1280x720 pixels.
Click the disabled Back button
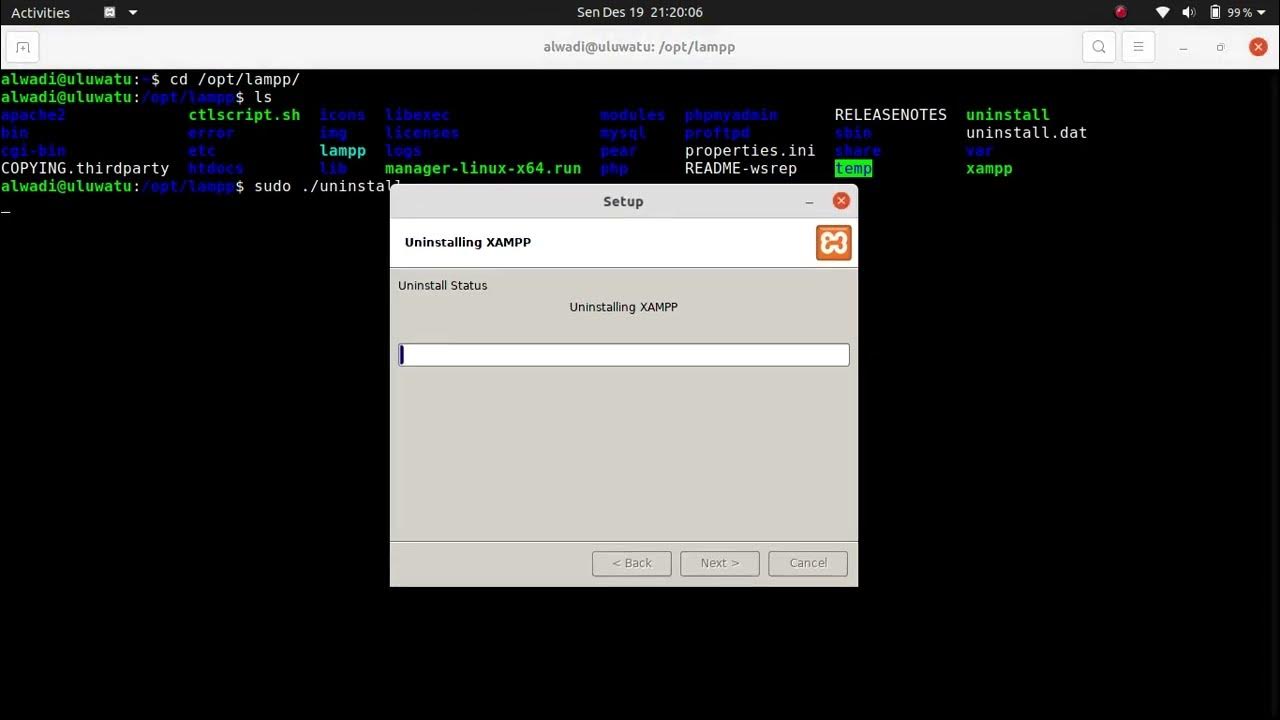pos(631,563)
